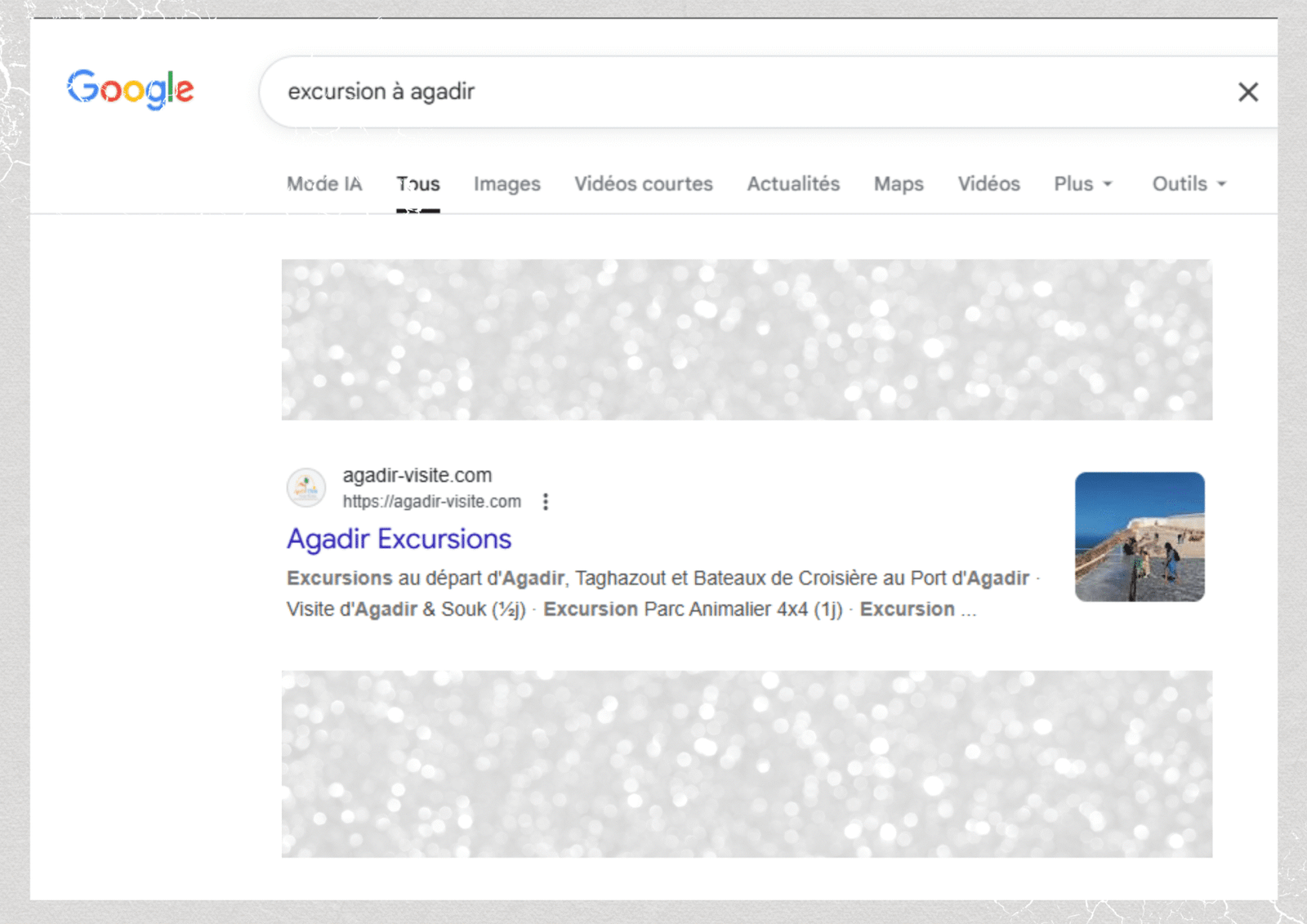Screen dimensions: 1307x924
Task: Click the blurred block above the Agadir result
Action: tap(747, 340)
